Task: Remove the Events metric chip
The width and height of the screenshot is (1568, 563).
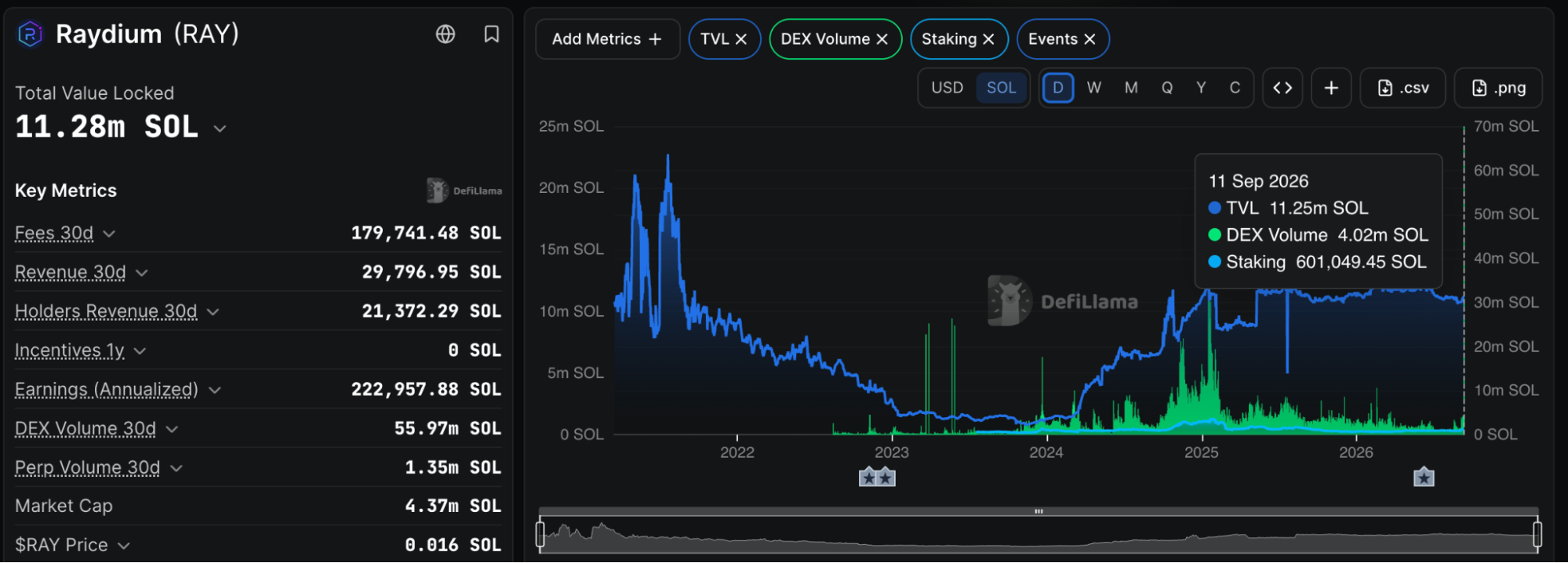Action: click(x=1090, y=39)
